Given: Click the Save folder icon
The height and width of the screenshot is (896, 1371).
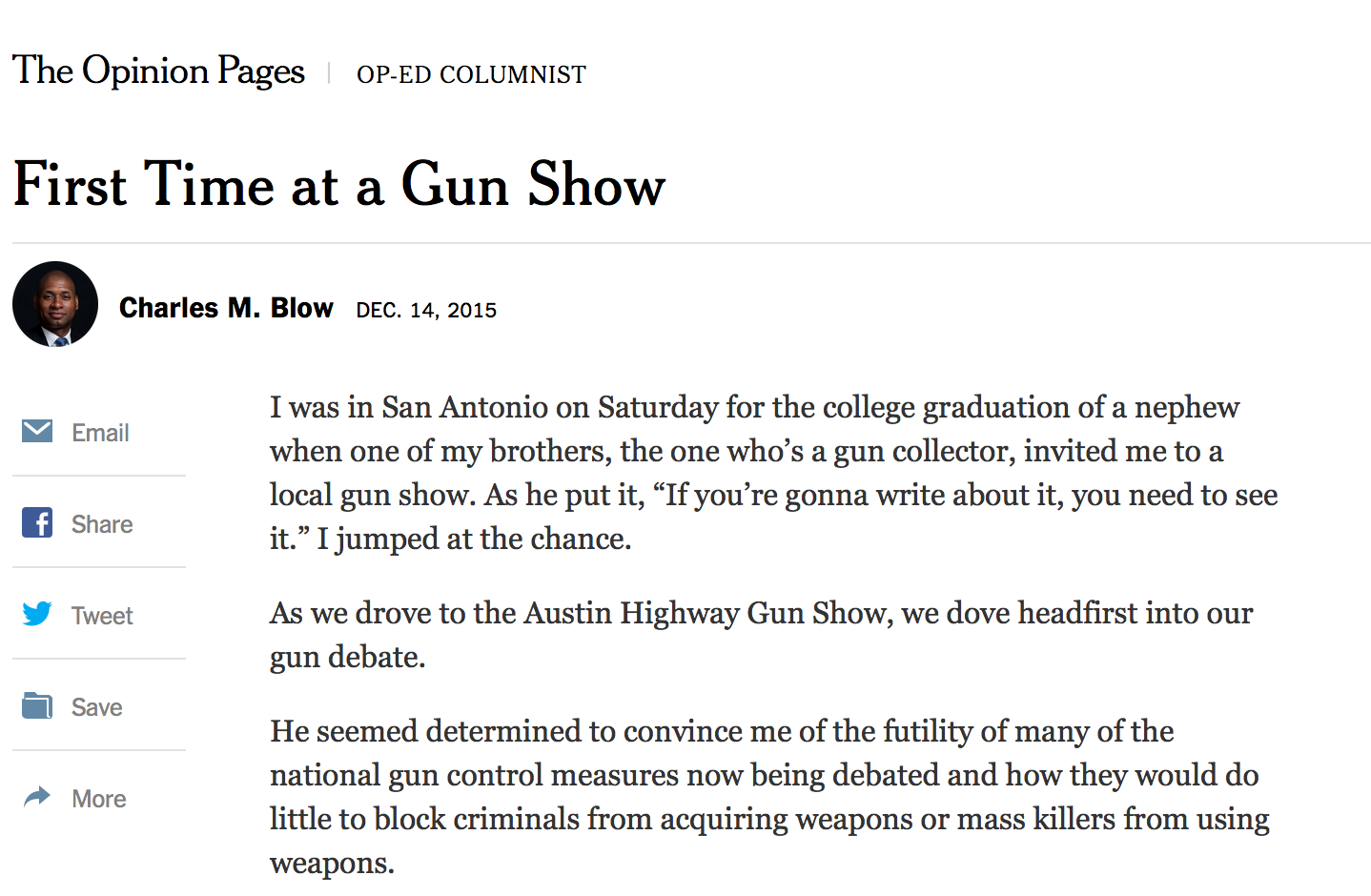Looking at the screenshot, I should tap(37, 705).
